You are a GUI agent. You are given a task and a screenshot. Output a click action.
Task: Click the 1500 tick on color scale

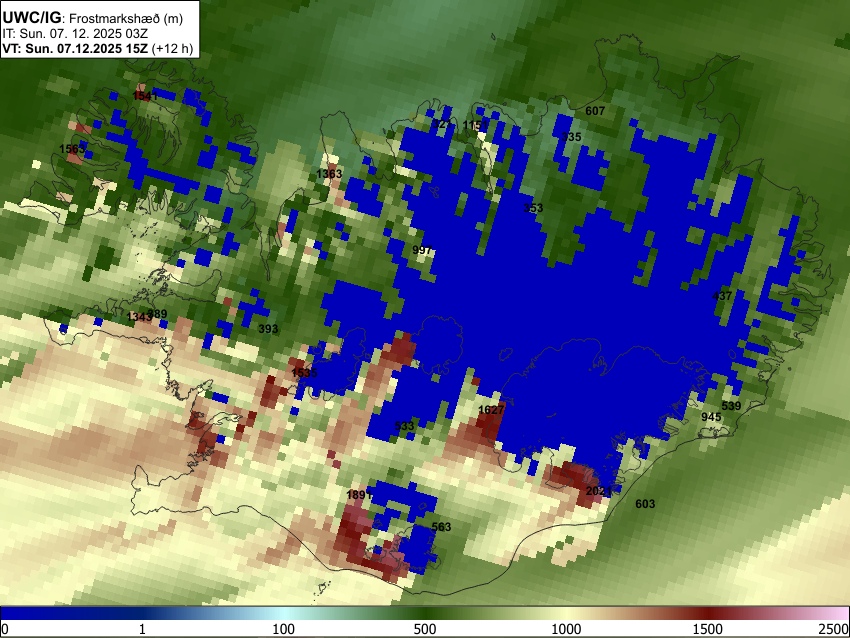pyautogui.click(x=708, y=629)
